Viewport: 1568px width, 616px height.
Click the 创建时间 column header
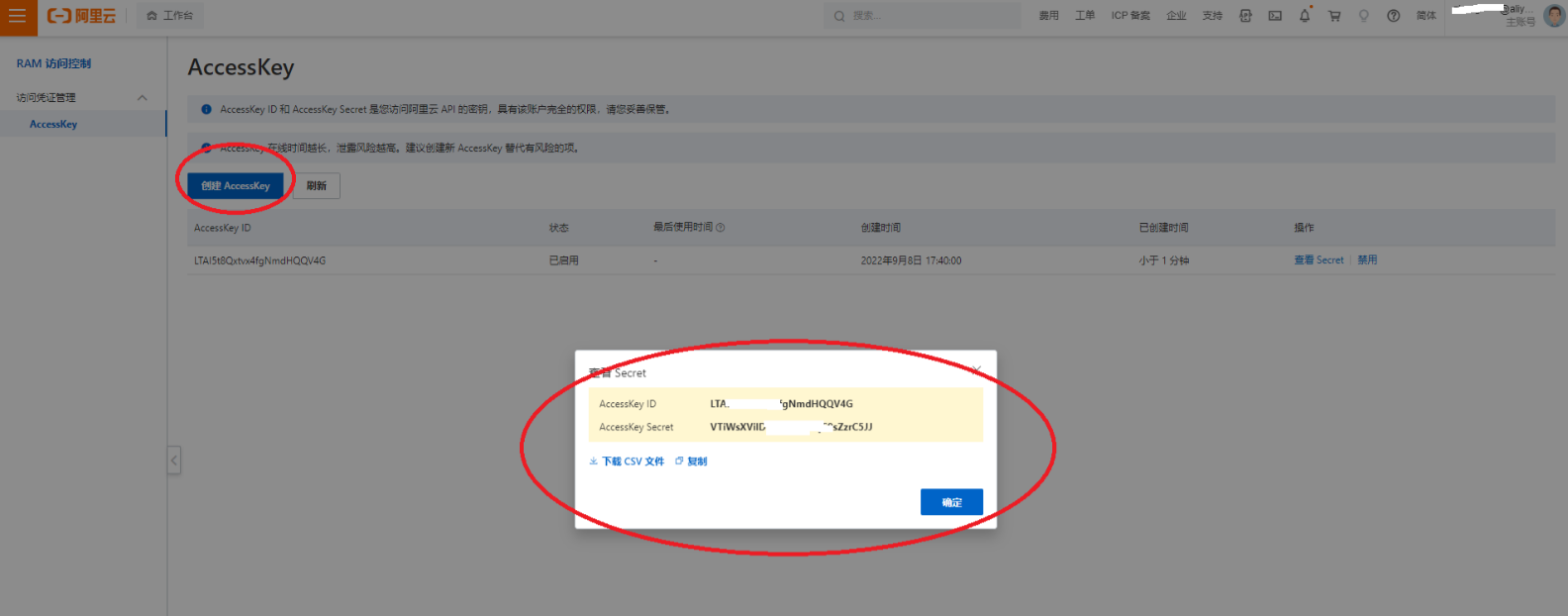880,228
